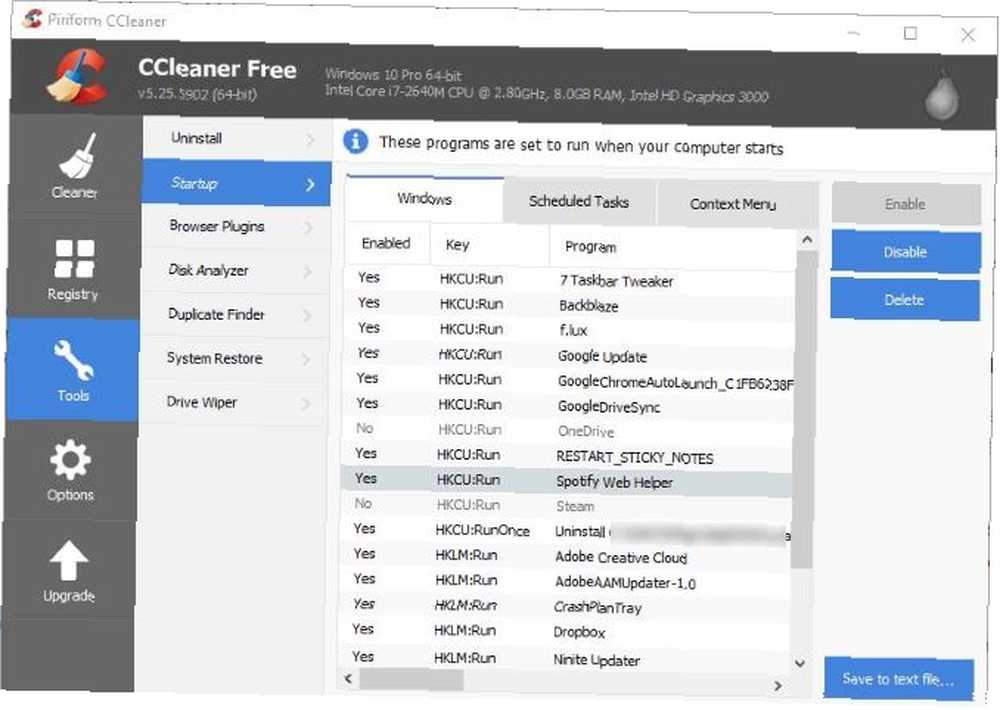Open the Registry section icon

75,258
